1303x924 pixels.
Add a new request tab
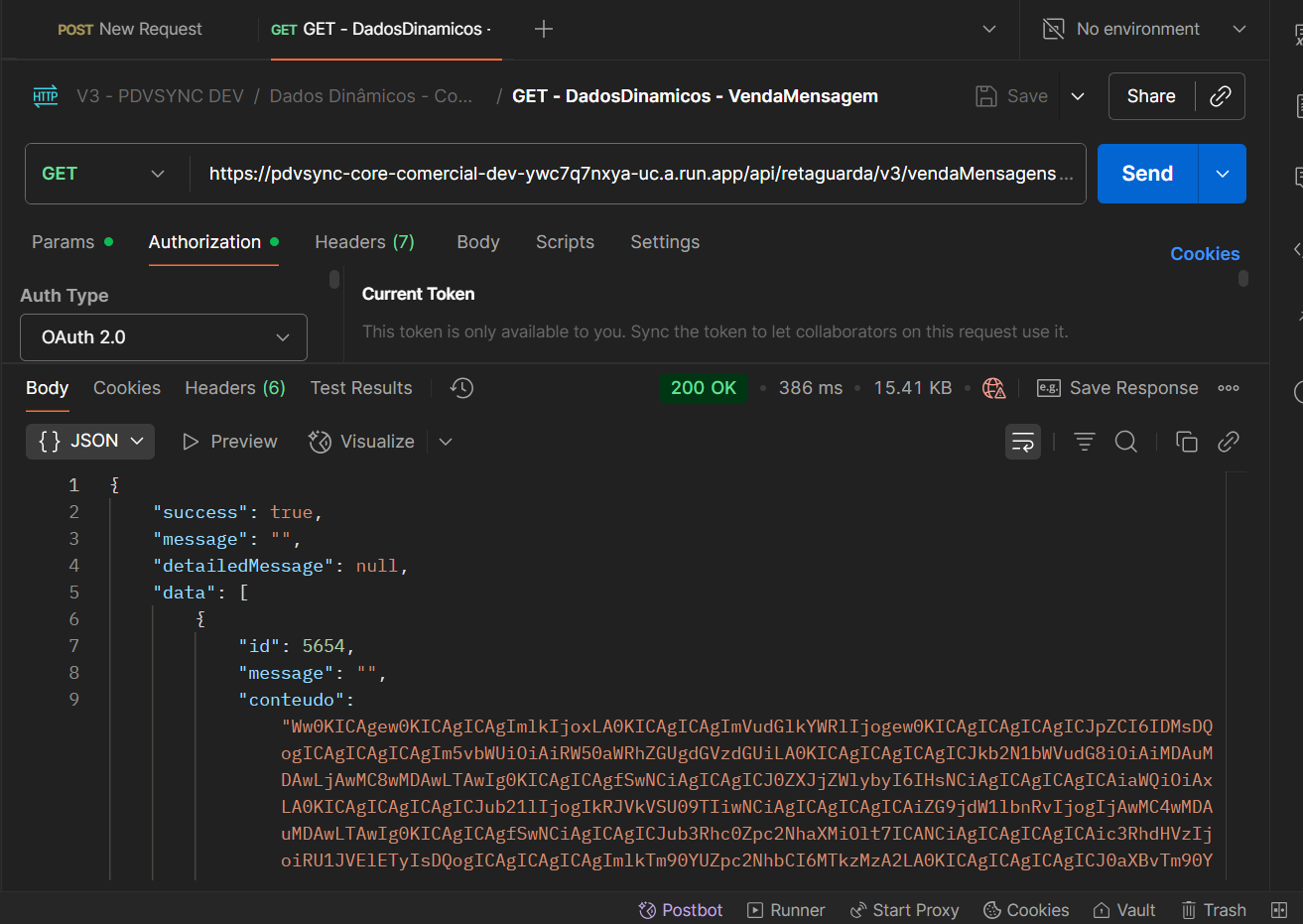(544, 30)
